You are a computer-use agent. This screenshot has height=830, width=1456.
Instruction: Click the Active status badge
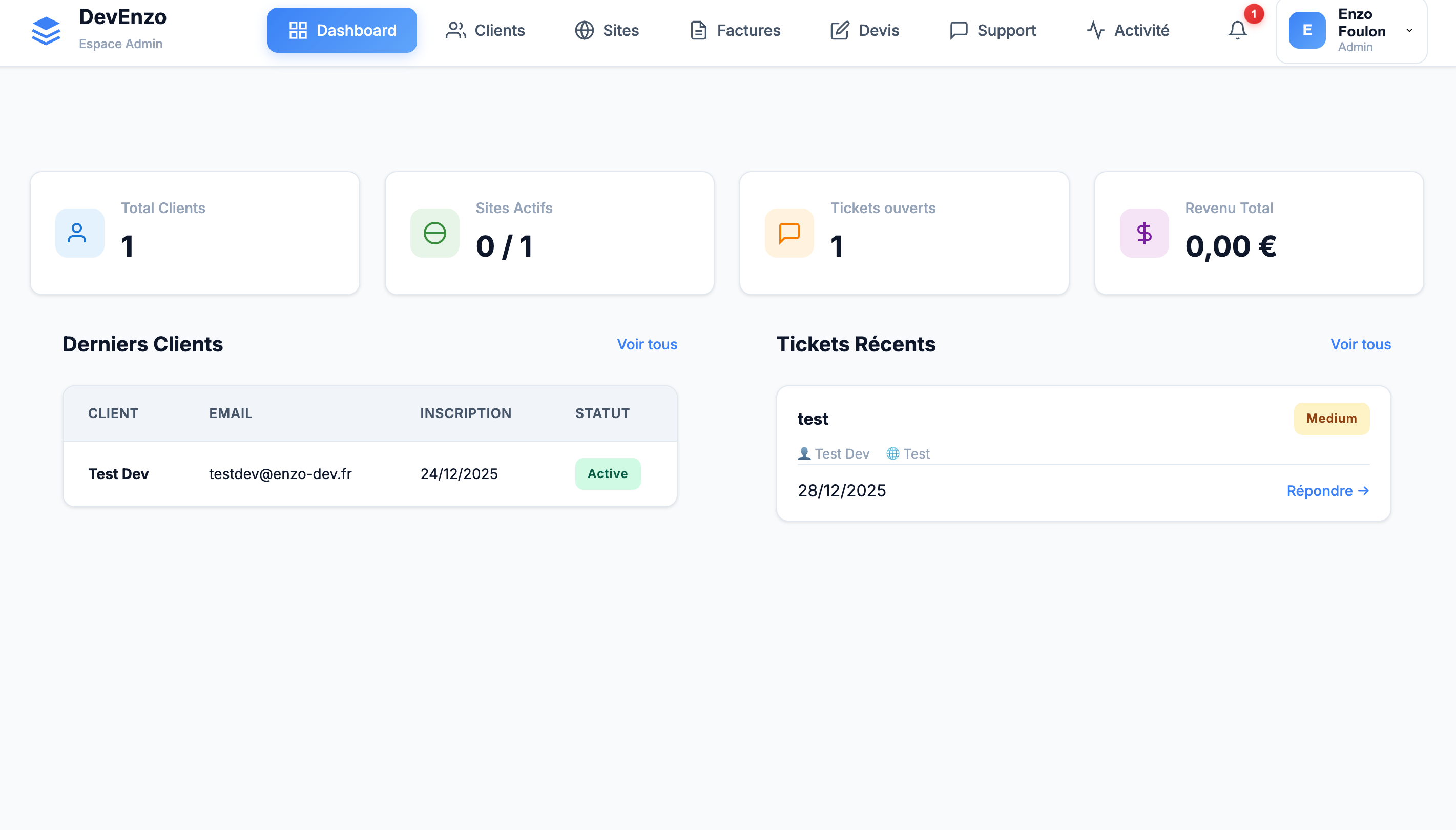[x=608, y=473]
